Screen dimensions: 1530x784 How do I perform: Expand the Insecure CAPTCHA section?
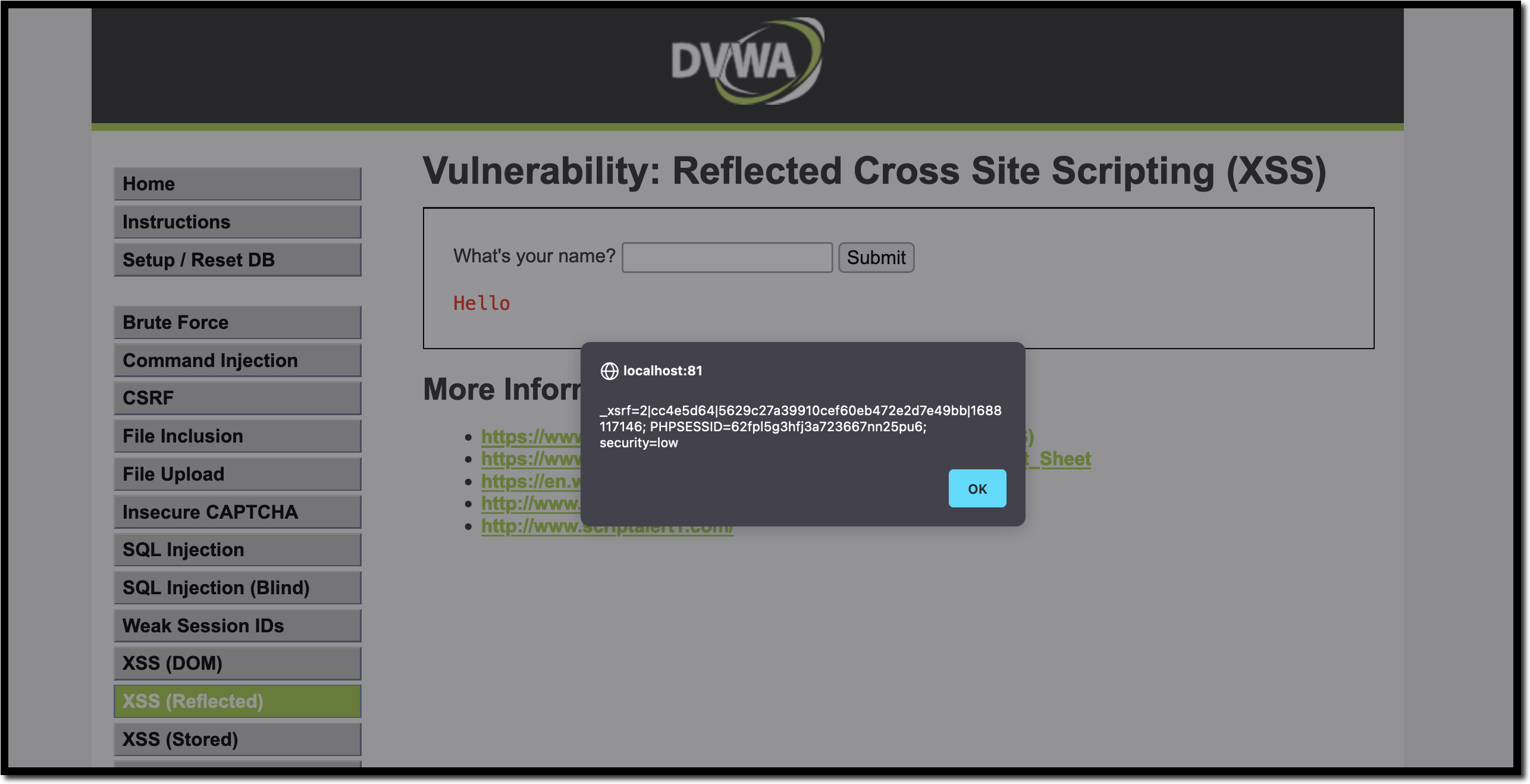point(237,511)
